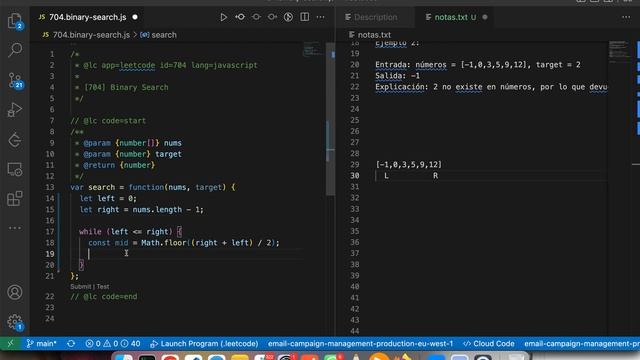This screenshot has height=360, width=640.
Task: Click the '[-1,0,3,5,9,12]' array on line 29
Action: click(x=409, y=164)
